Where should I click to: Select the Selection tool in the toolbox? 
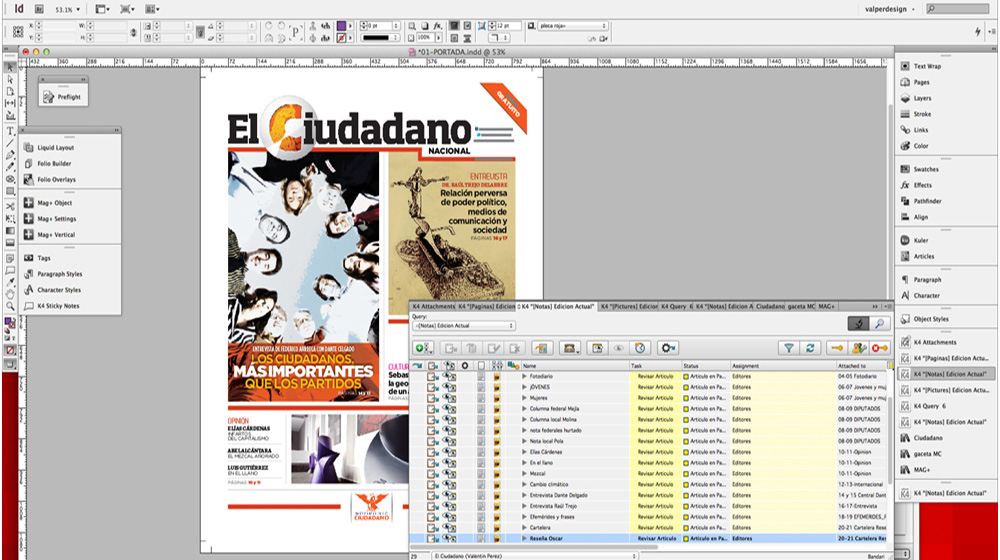tap(10, 67)
